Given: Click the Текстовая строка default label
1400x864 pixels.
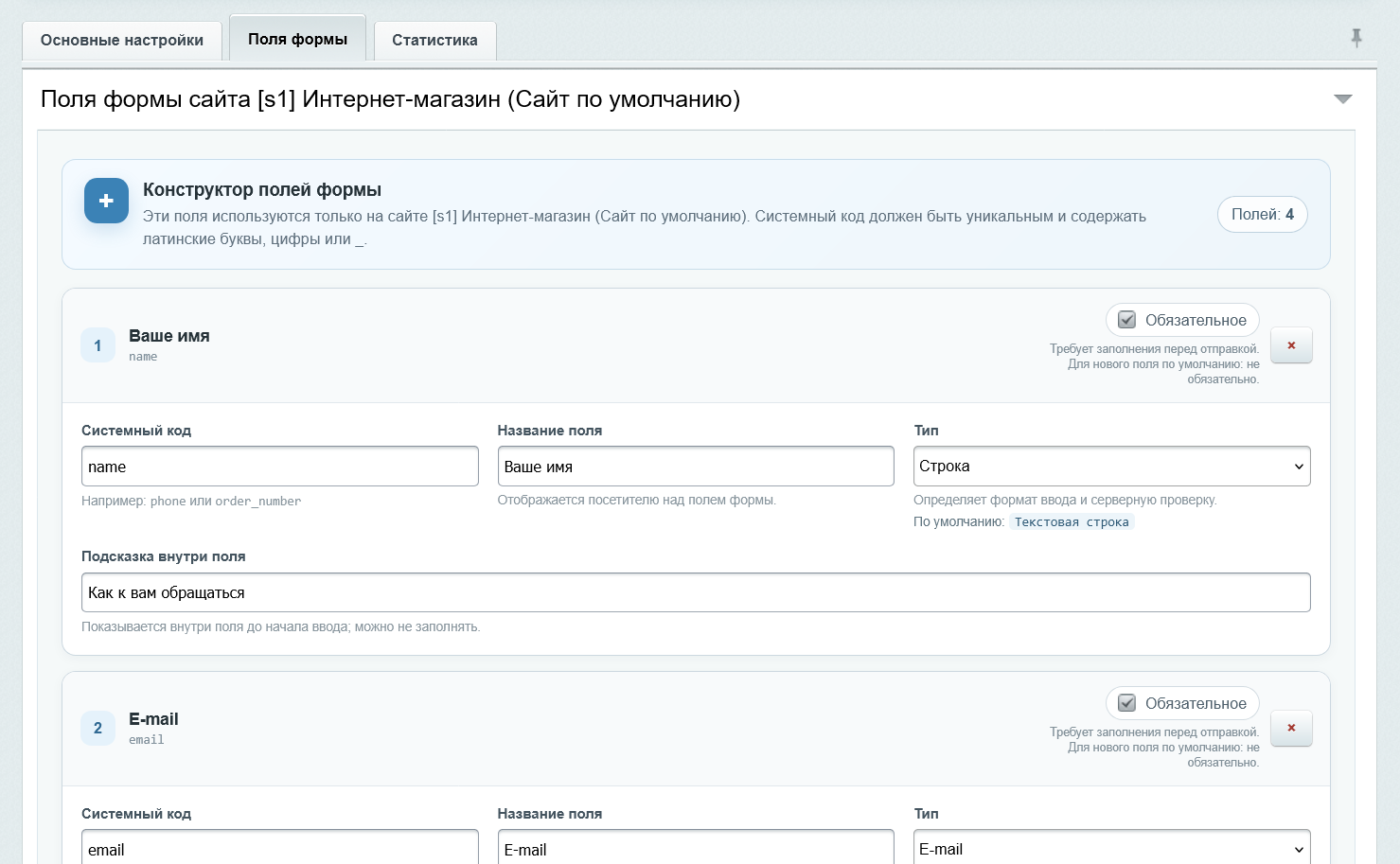Looking at the screenshot, I should (1072, 522).
